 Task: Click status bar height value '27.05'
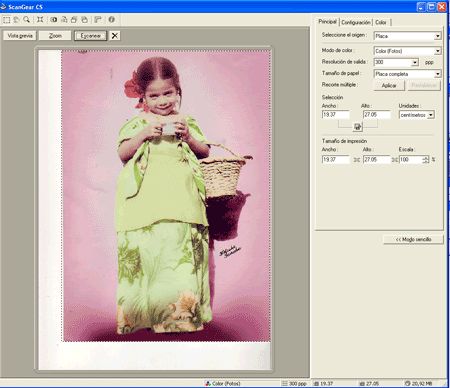point(372,383)
